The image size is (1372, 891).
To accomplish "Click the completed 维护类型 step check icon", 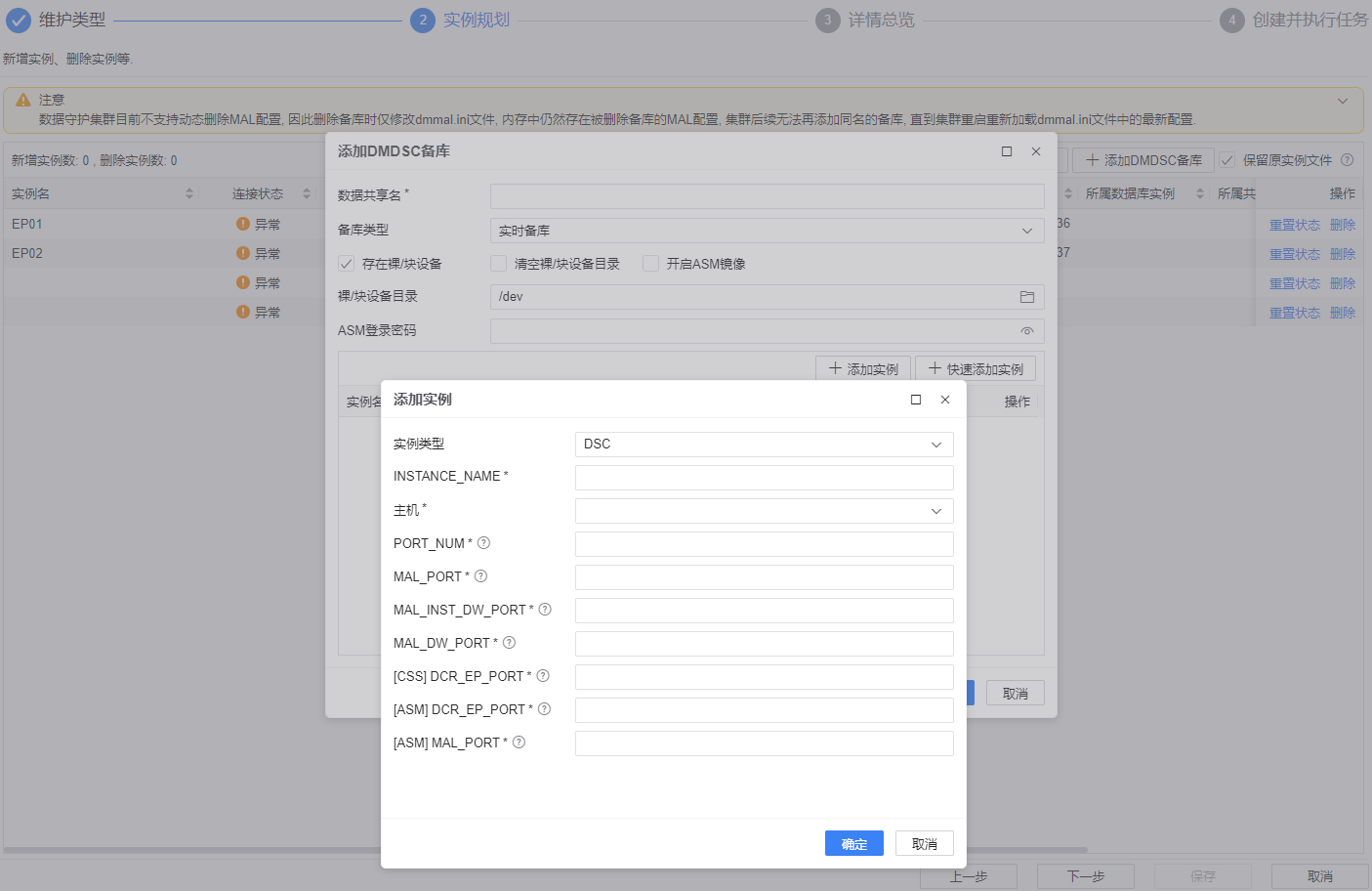I will click(x=19, y=20).
